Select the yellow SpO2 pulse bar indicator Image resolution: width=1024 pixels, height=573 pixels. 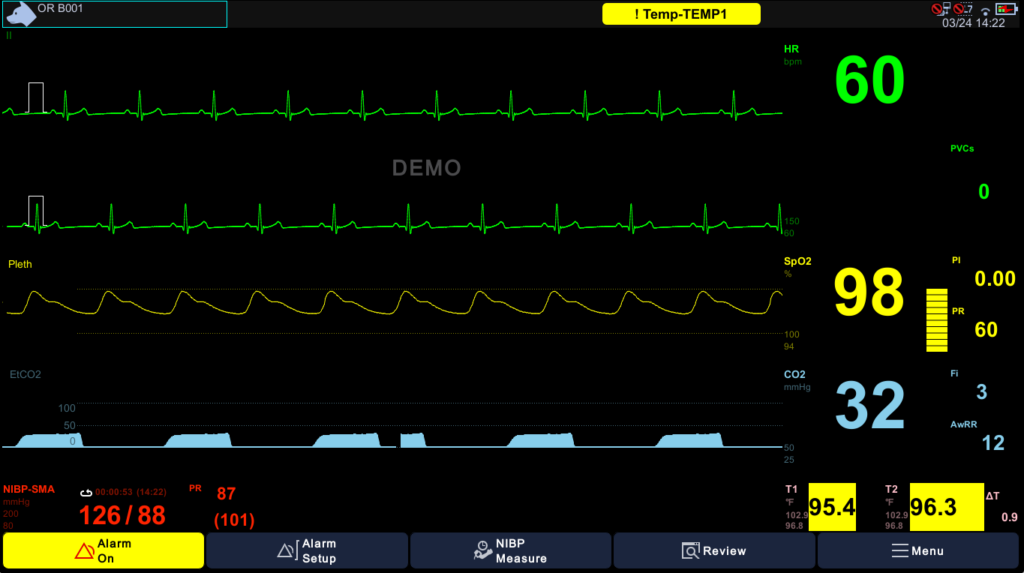tap(936, 320)
